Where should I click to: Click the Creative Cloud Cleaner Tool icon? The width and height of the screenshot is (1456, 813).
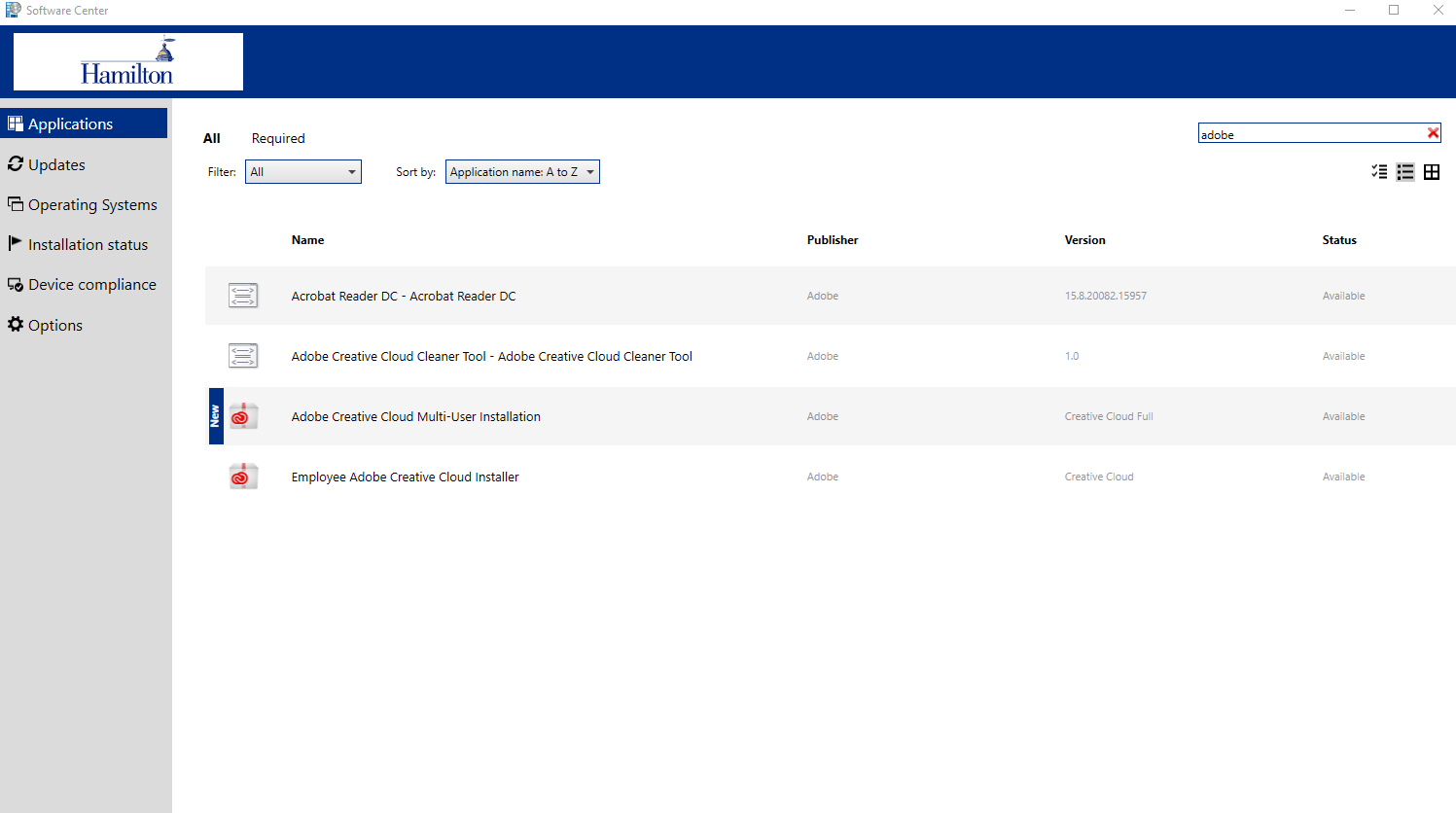point(243,356)
